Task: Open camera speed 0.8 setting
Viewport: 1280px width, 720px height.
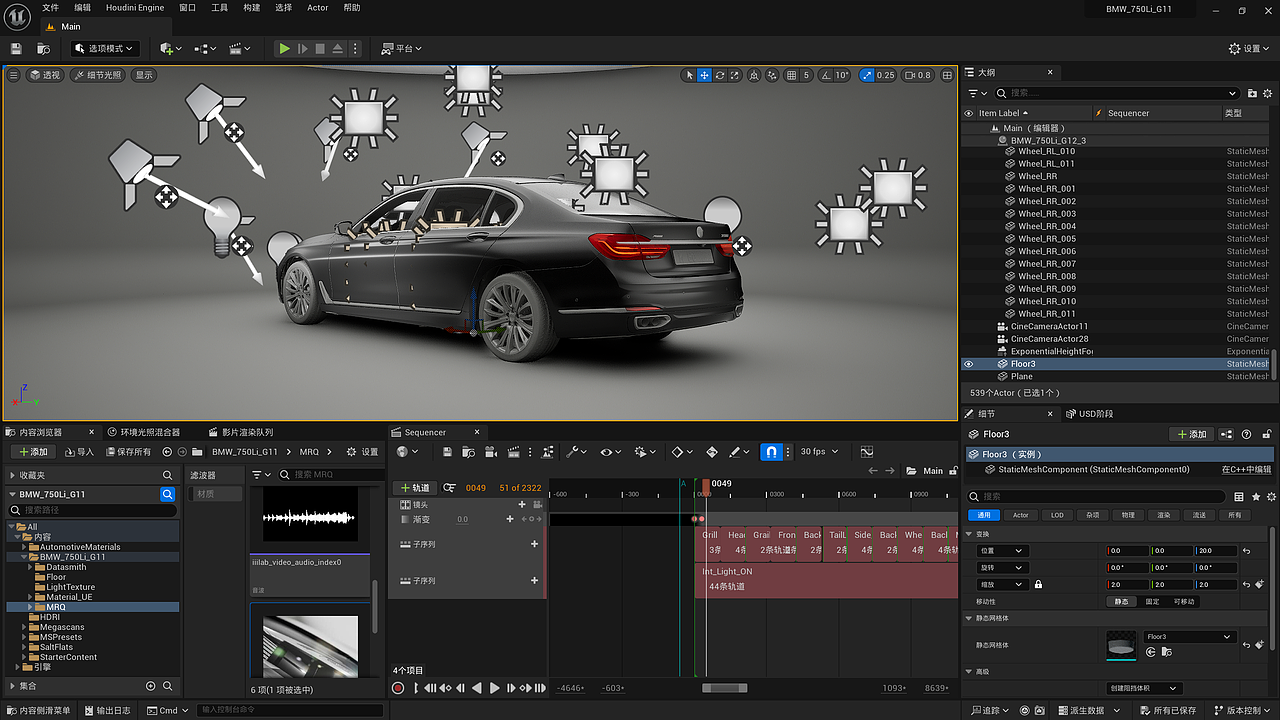Action: click(918, 75)
